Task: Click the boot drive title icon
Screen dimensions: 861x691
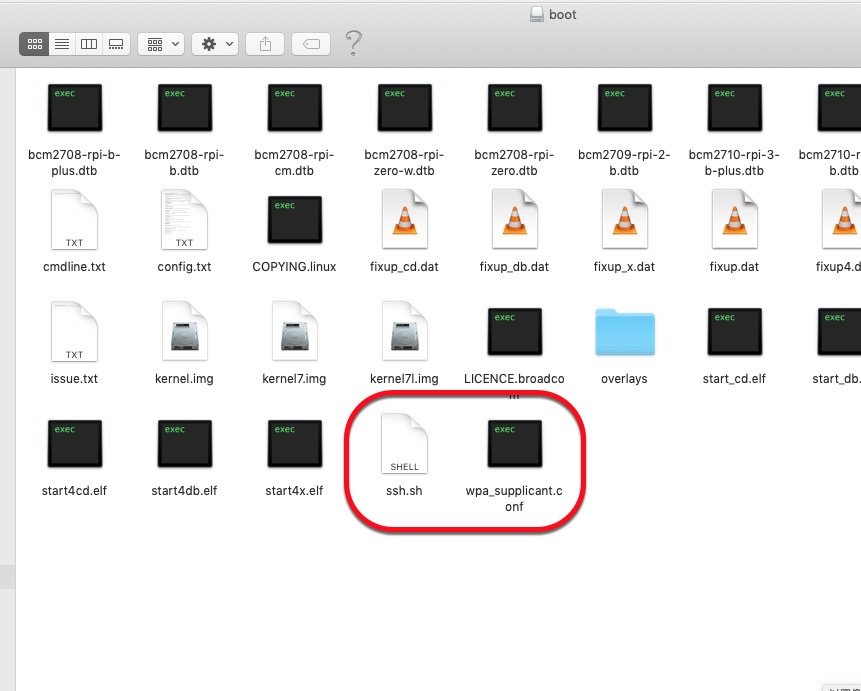Action: 536,15
